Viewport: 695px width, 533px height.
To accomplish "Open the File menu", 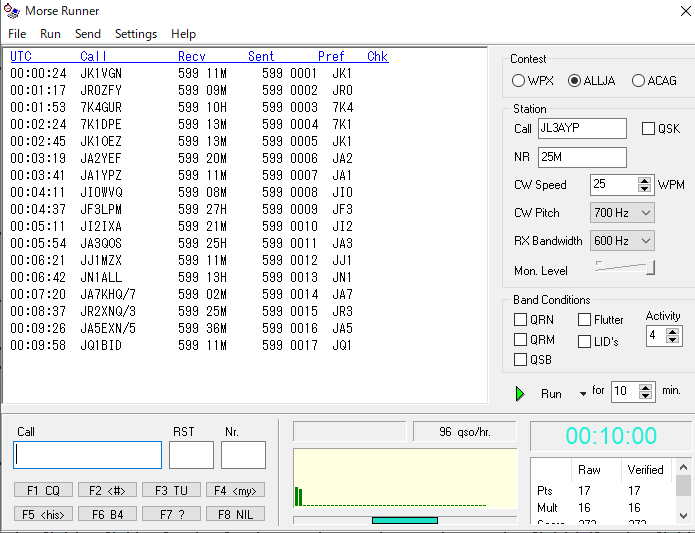I will [x=17, y=34].
